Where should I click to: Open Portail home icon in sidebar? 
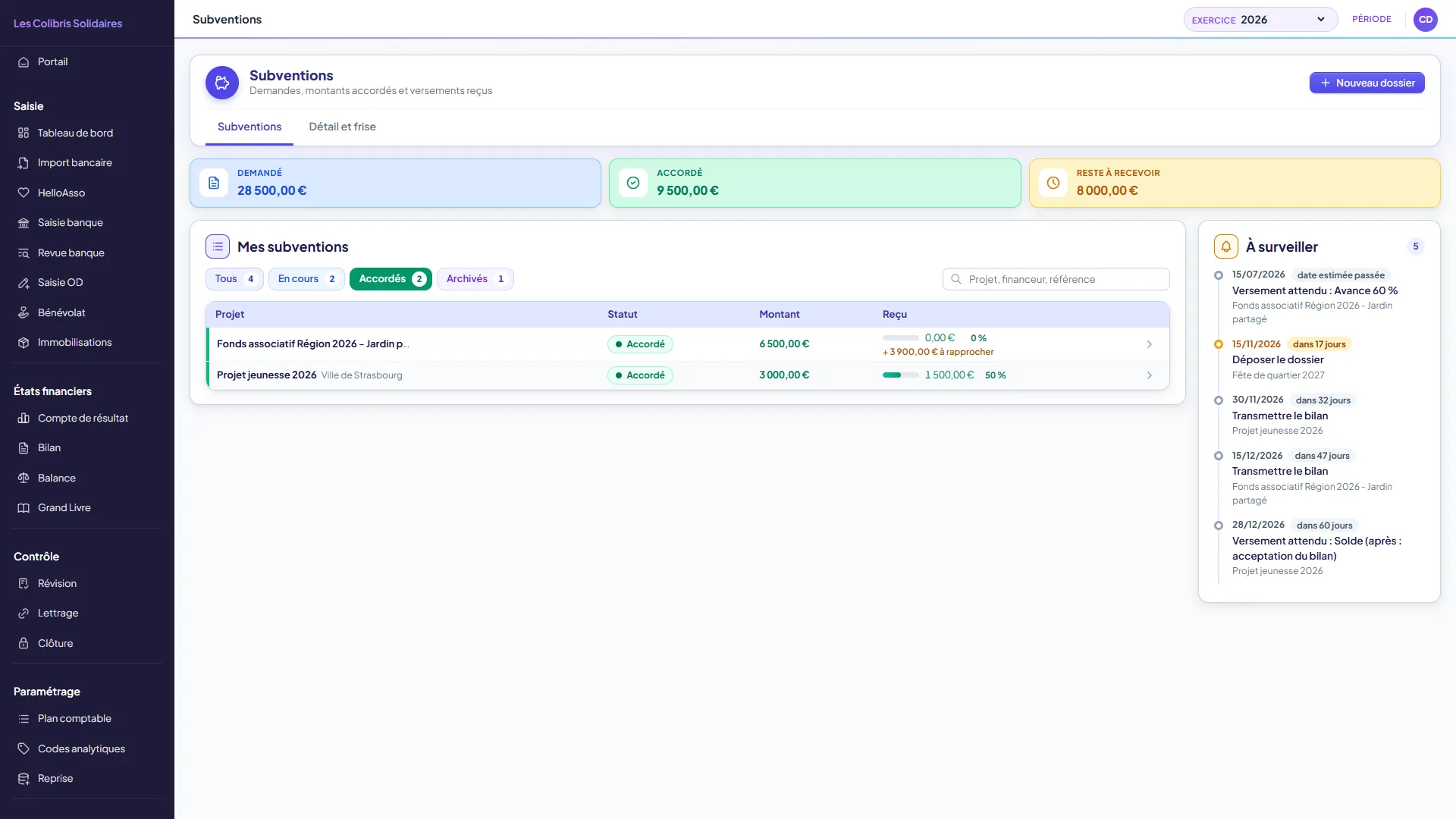click(24, 62)
